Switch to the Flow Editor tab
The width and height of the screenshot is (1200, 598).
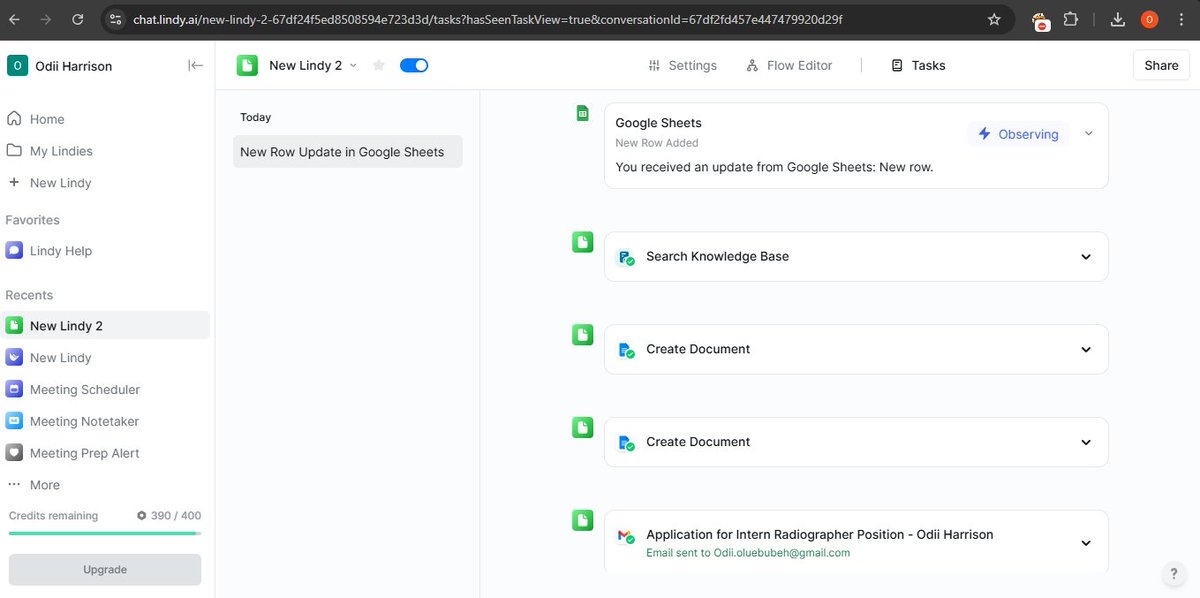coord(789,65)
